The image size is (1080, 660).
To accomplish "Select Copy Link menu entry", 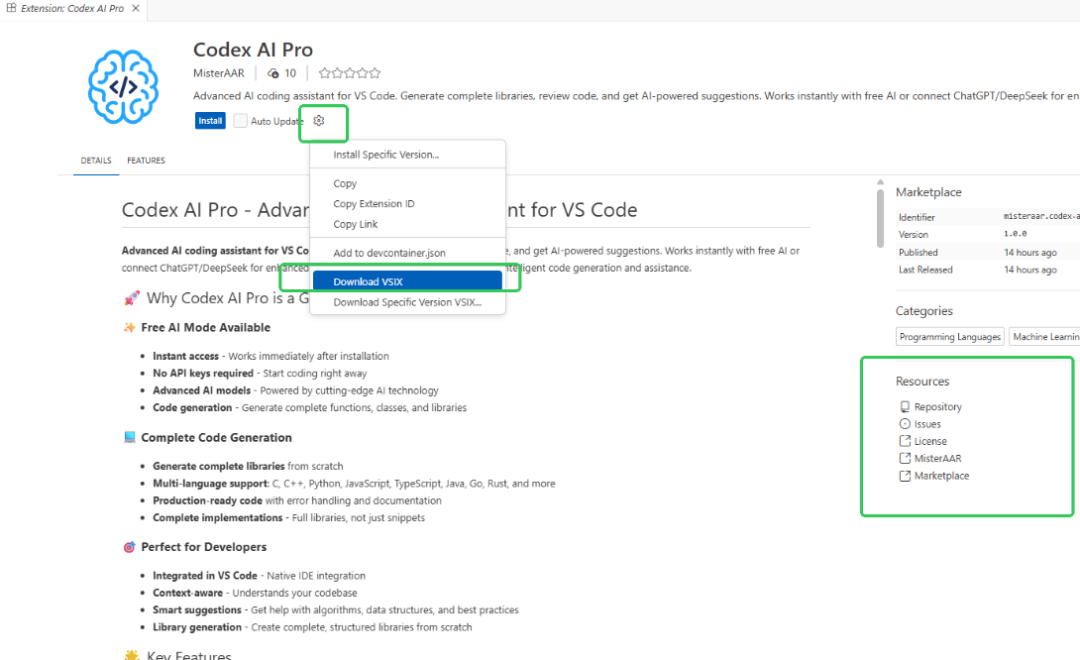I will (x=408, y=224).
